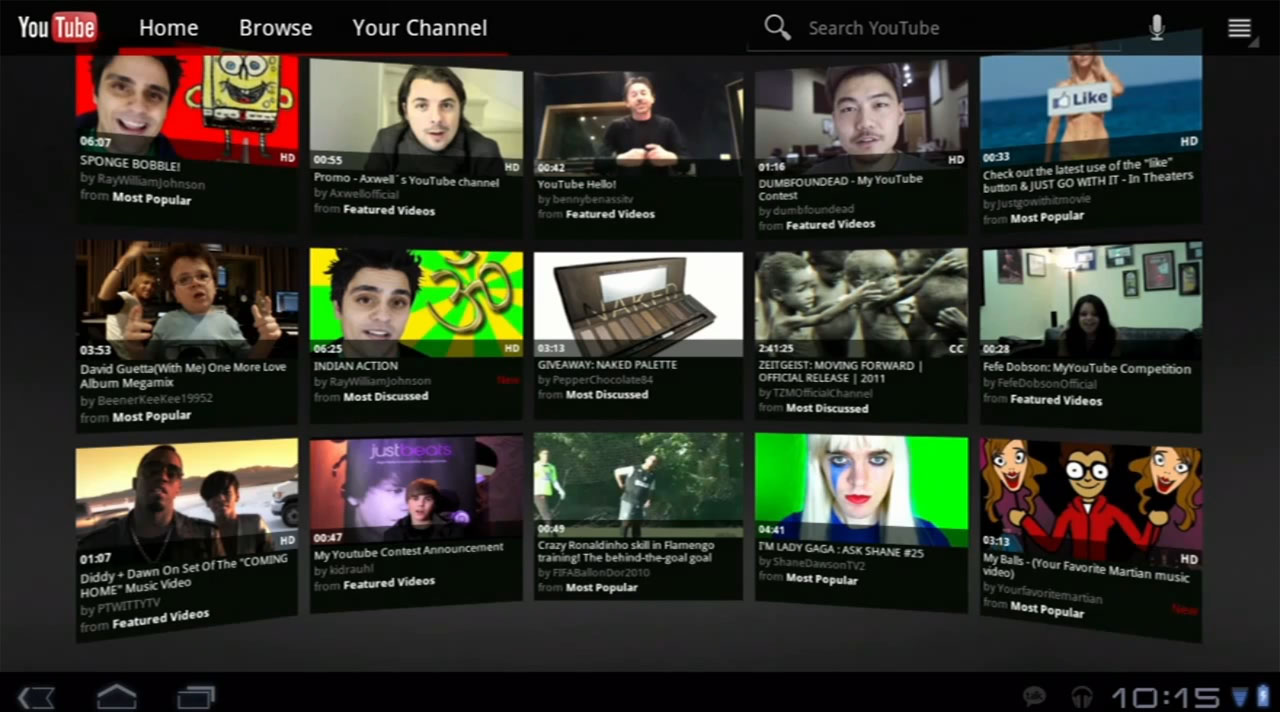Click the clock showing 10:15
This screenshot has width=1280, height=712.
tap(1165, 696)
